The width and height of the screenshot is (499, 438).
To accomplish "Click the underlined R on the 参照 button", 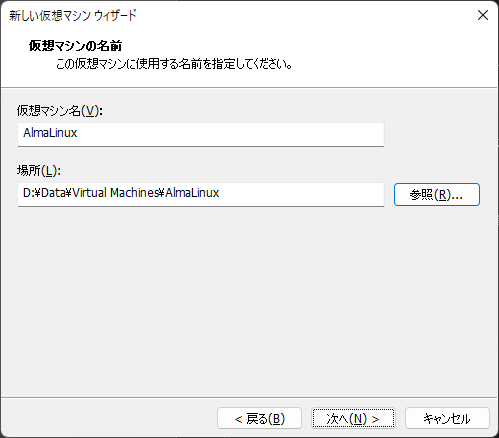I will 442,195.
